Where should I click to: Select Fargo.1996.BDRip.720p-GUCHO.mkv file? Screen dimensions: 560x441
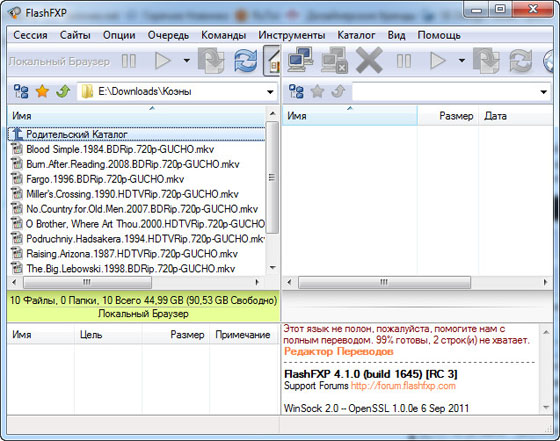click(136, 179)
